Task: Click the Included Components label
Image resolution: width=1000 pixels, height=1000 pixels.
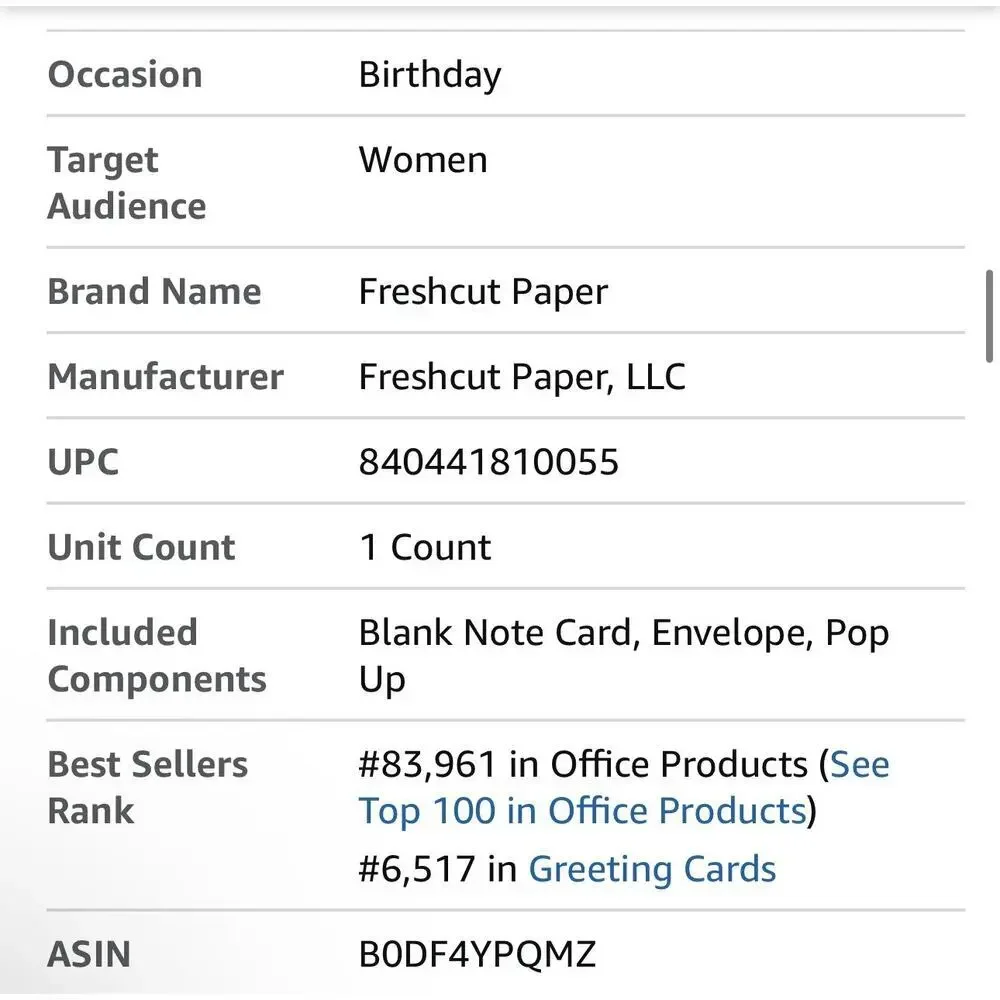Action: [157, 656]
